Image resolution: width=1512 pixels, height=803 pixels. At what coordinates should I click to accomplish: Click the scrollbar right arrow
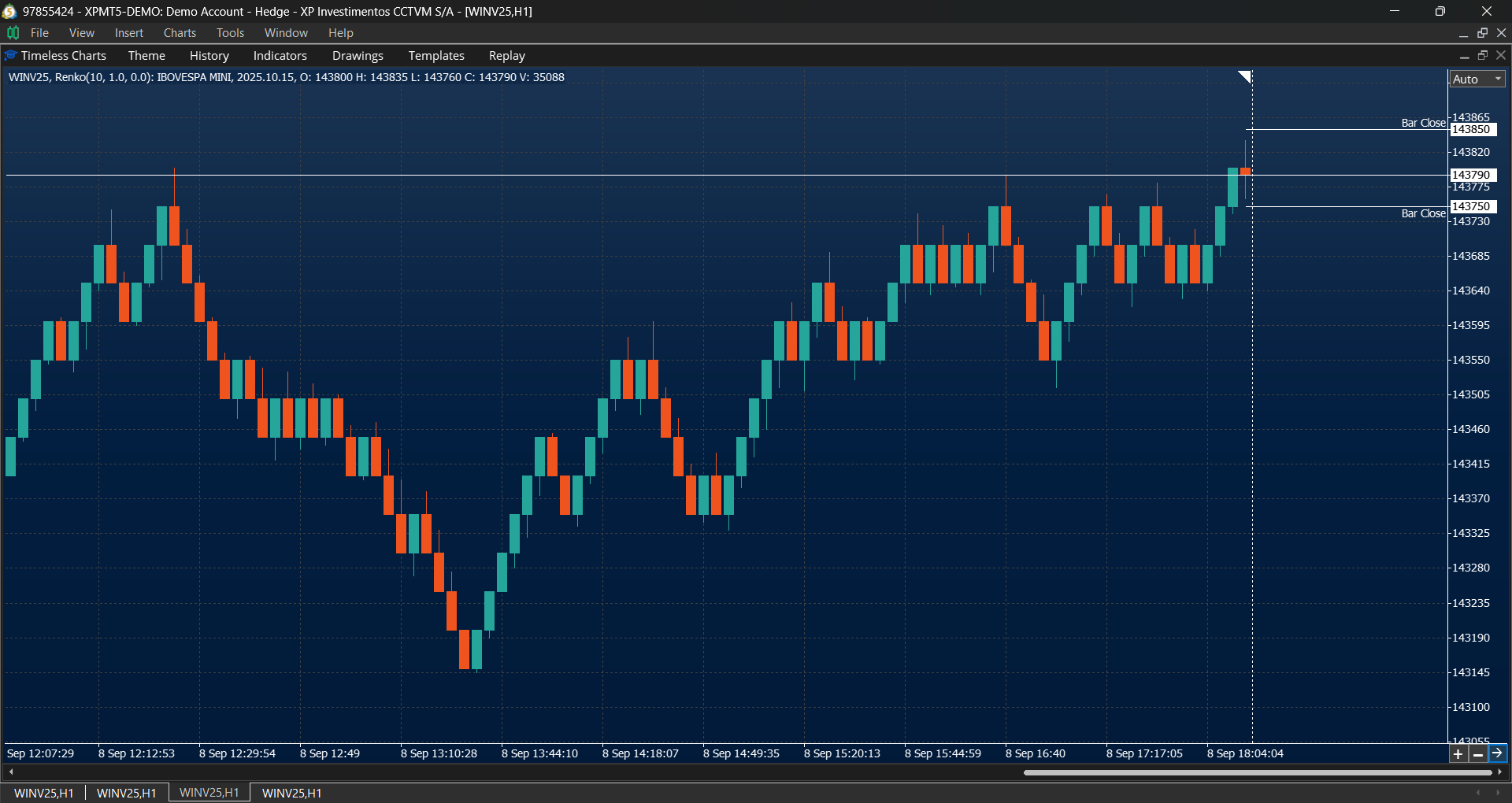point(1500,772)
